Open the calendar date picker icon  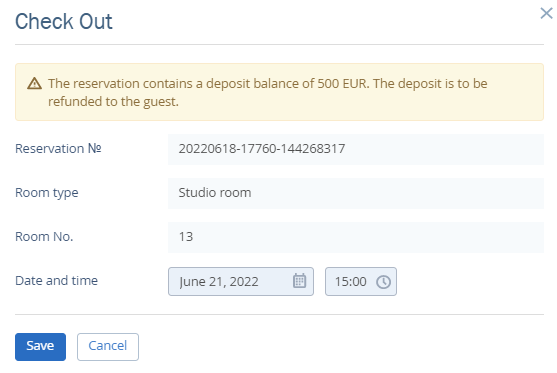point(299,281)
